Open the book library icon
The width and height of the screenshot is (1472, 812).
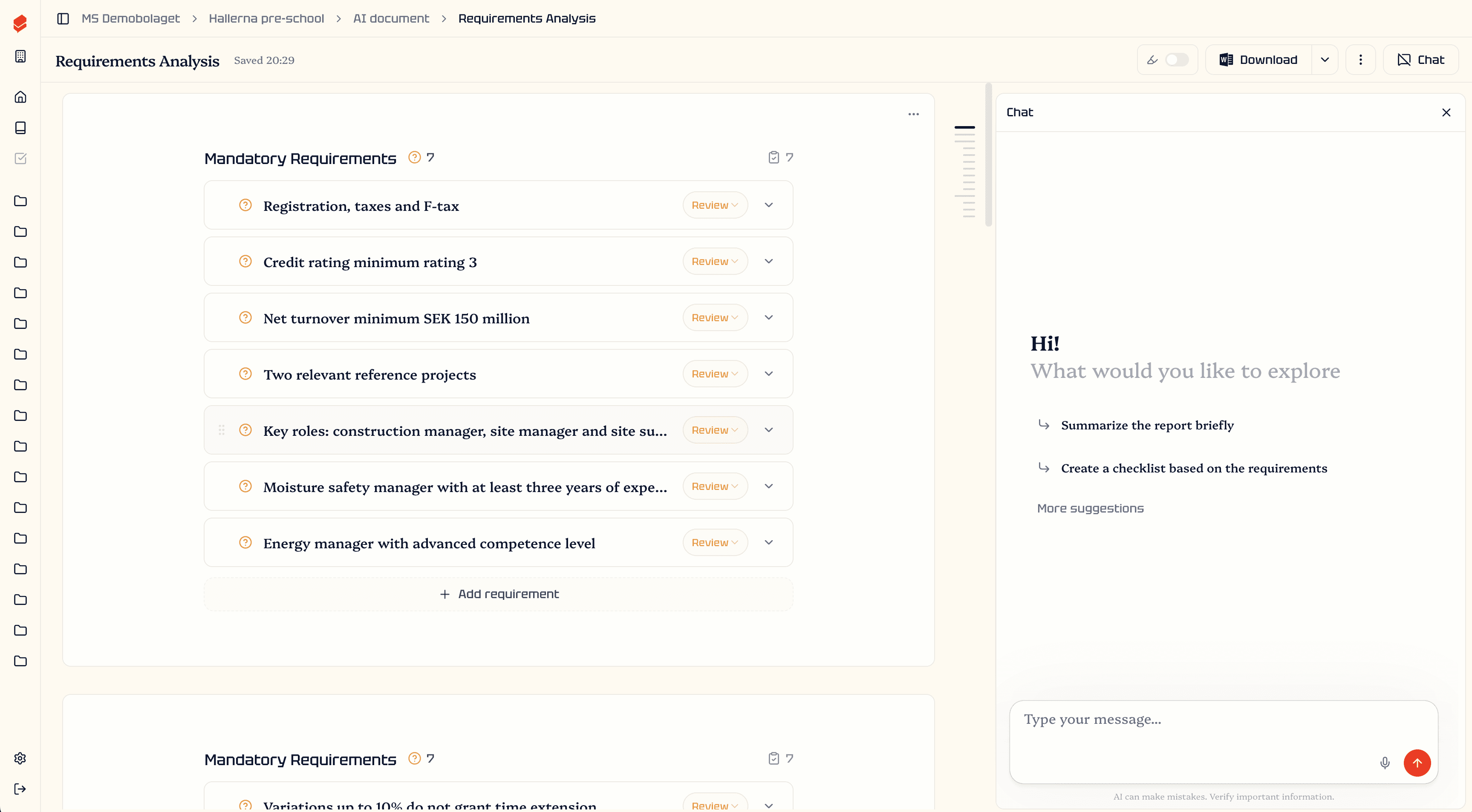pyautogui.click(x=20, y=127)
